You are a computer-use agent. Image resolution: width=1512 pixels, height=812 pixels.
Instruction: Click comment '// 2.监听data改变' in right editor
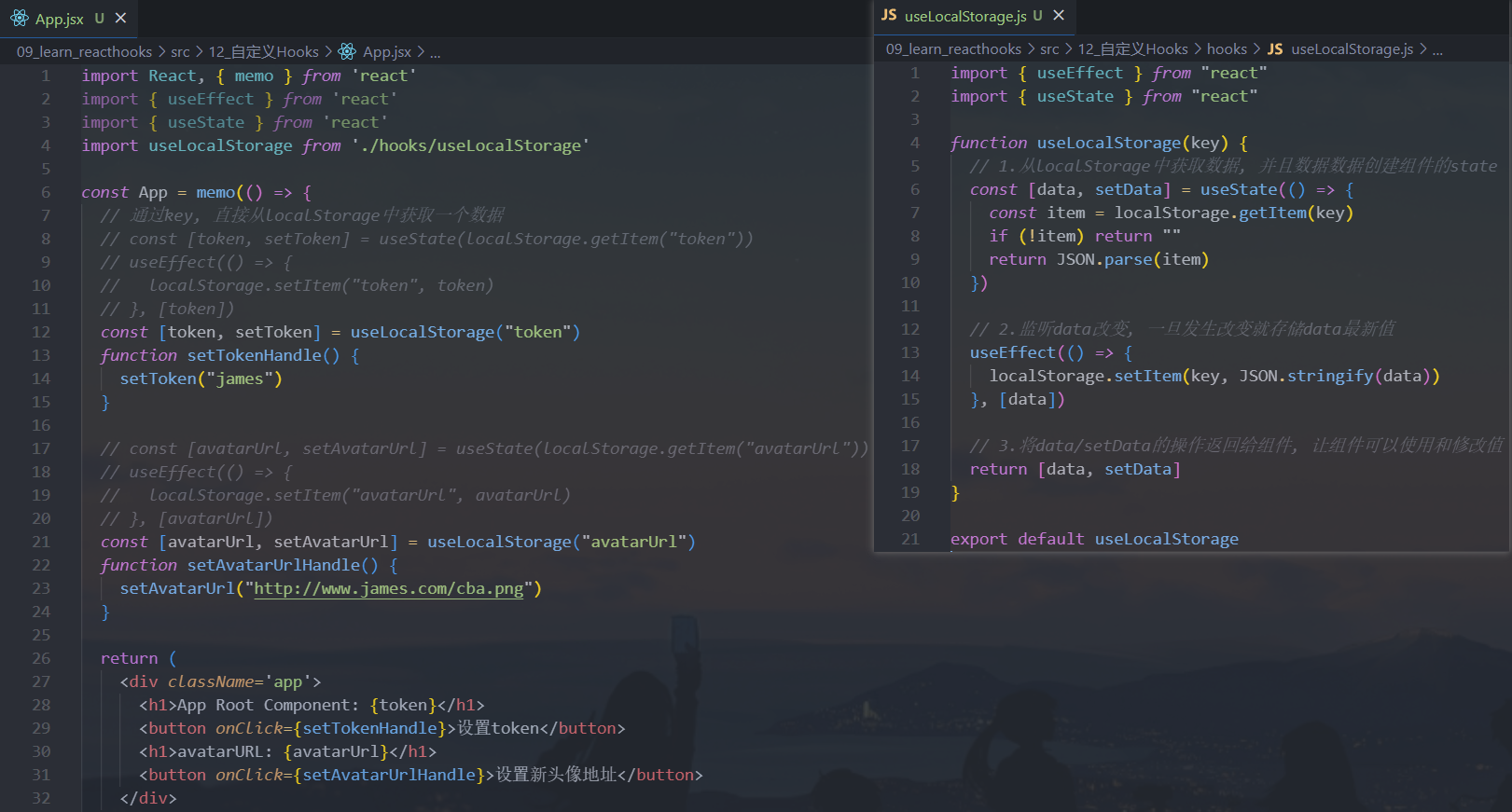pos(1050,329)
